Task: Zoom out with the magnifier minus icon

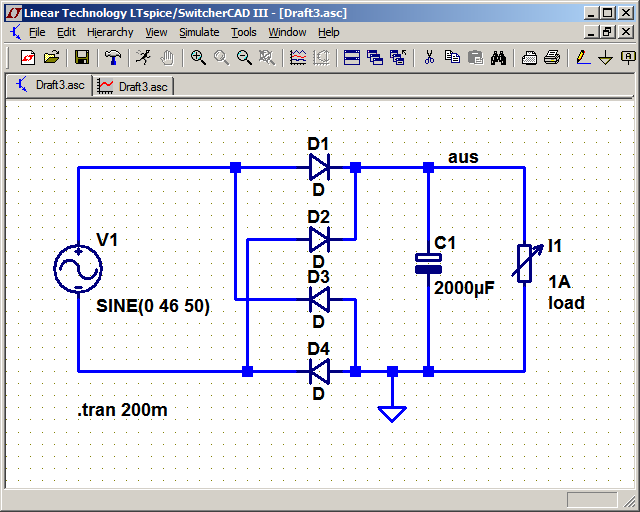Action: [x=244, y=58]
